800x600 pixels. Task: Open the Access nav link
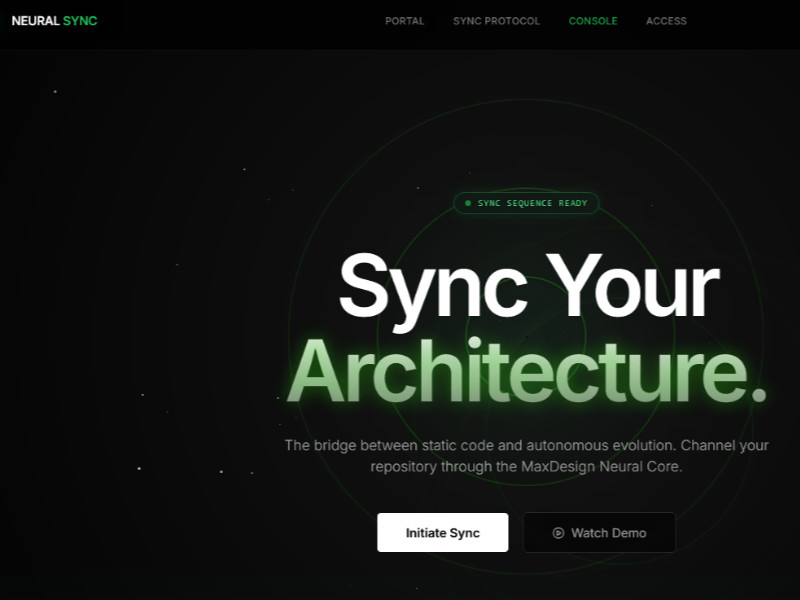tap(666, 21)
